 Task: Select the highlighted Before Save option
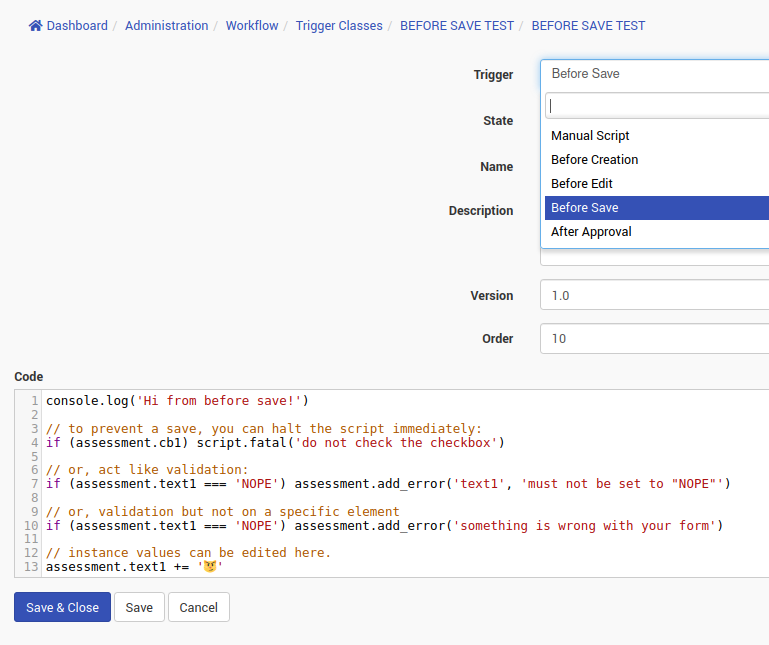pyautogui.click(x=657, y=207)
